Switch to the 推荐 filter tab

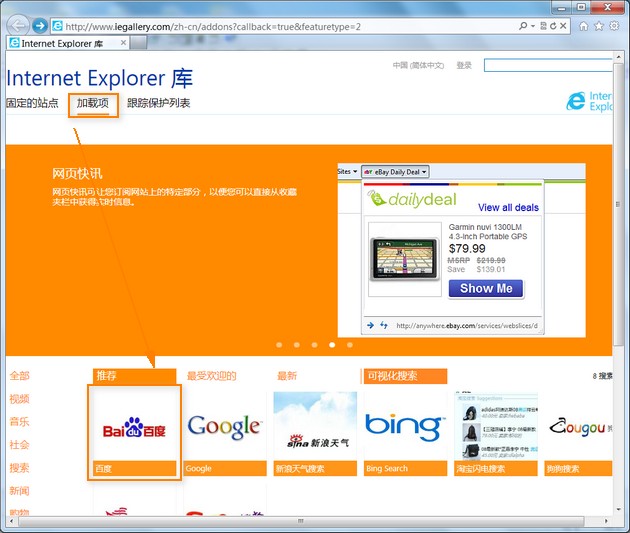pyautogui.click(x=134, y=376)
